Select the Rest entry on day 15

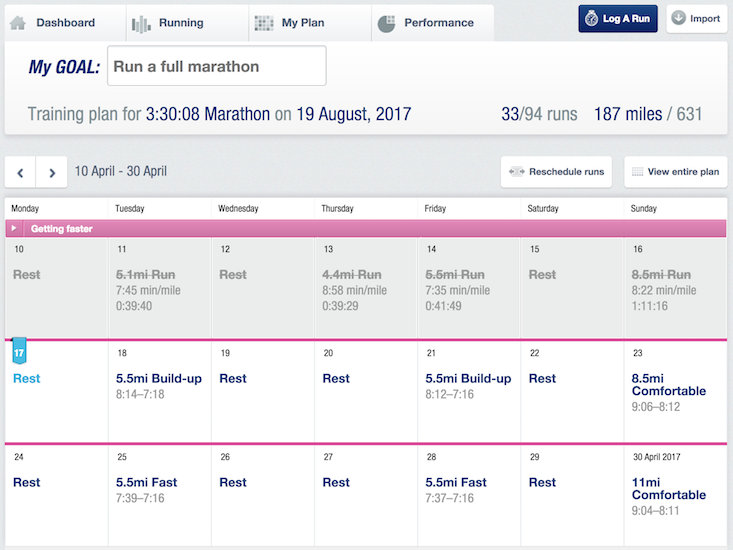542,274
